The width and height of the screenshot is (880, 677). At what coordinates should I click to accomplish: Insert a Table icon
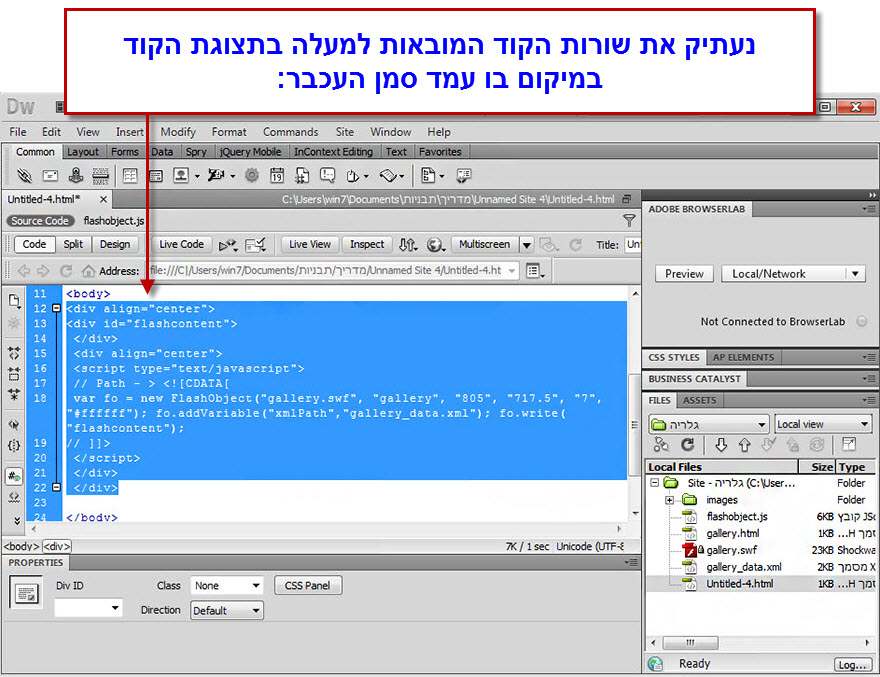[130, 176]
